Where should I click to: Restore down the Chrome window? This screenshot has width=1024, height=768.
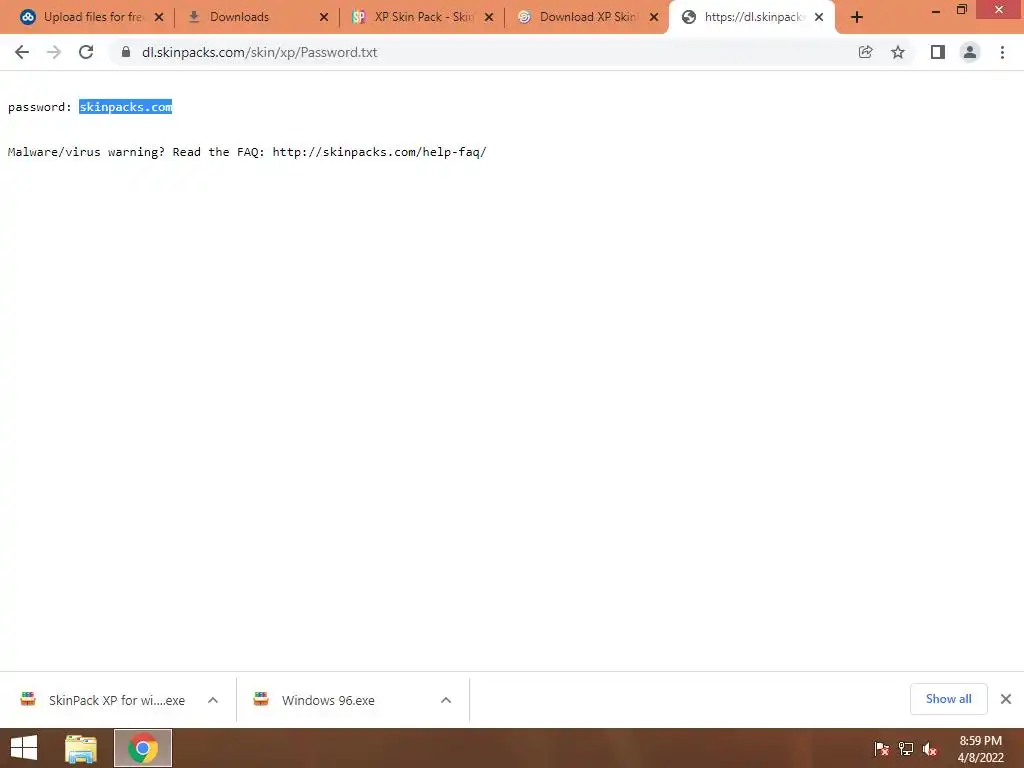pyautogui.click(x=962, y=10)
